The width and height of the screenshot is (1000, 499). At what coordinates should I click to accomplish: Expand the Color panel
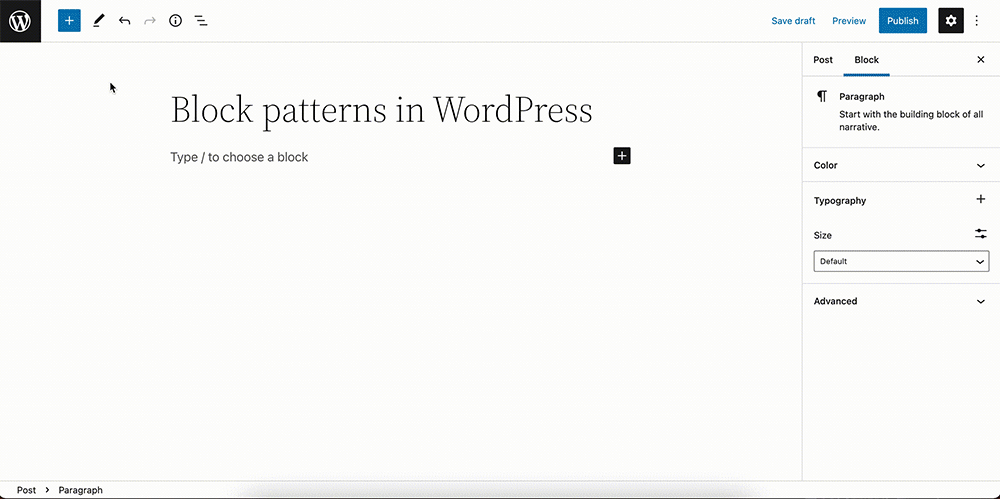(x=901, y=165)
